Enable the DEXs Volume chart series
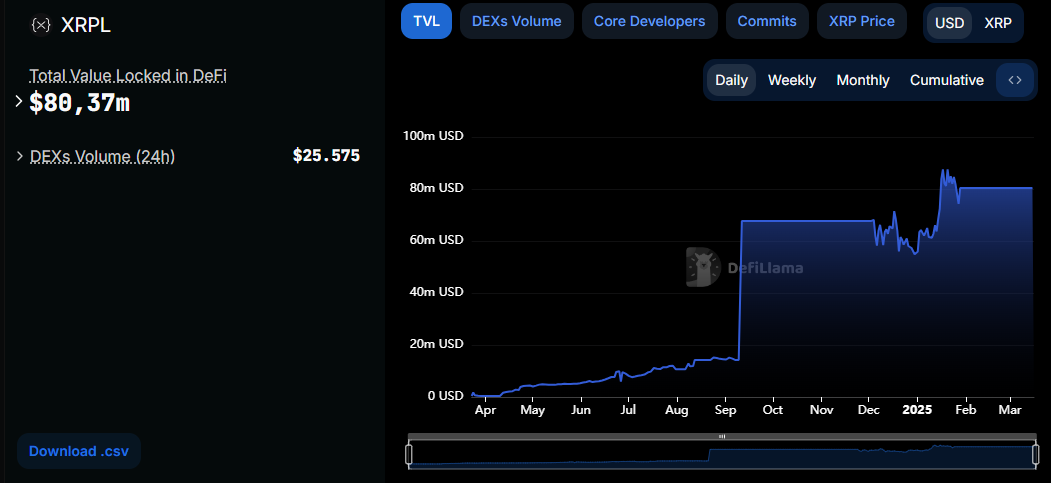 (516, 21)
